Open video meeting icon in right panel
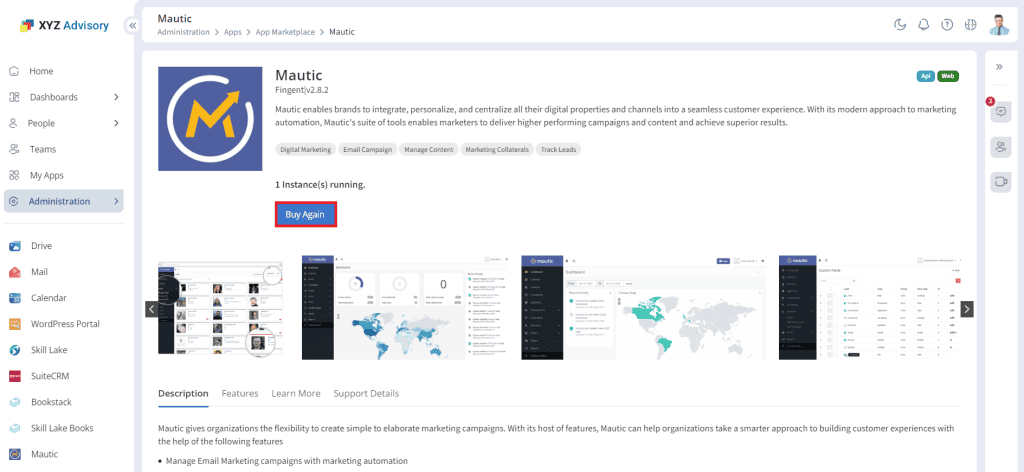Viewport: 1024px width, 472px height. [x=1000, y=181]
